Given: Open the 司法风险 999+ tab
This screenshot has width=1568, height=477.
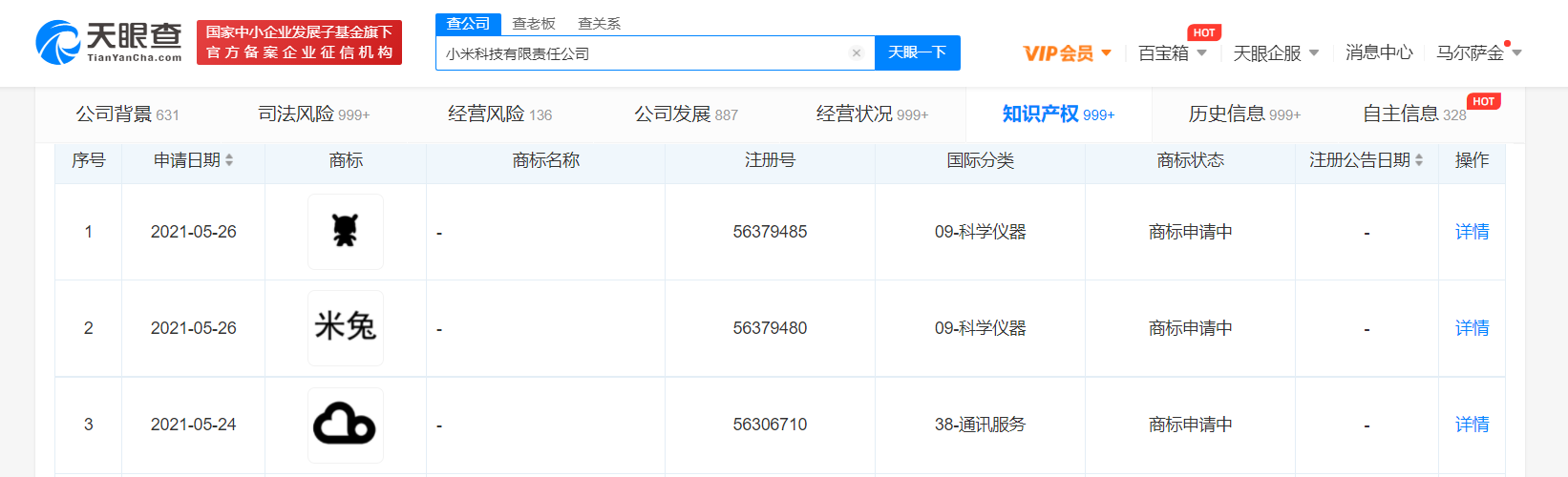Looking at the screenshot, I should (313, 114).
